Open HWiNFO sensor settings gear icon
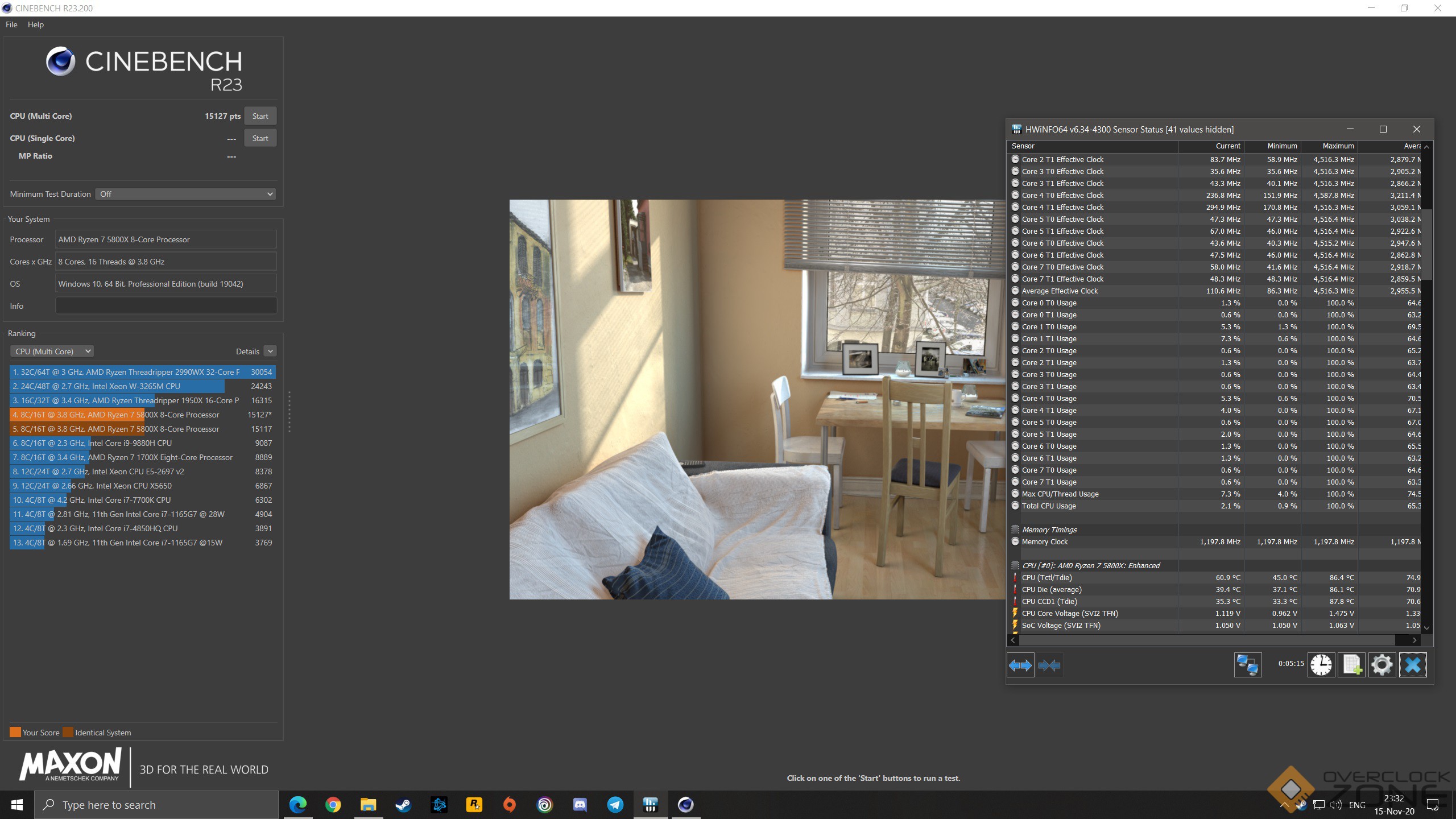Image resolution: width=1456 pixels, height=819 pixels. (1382, 665)
